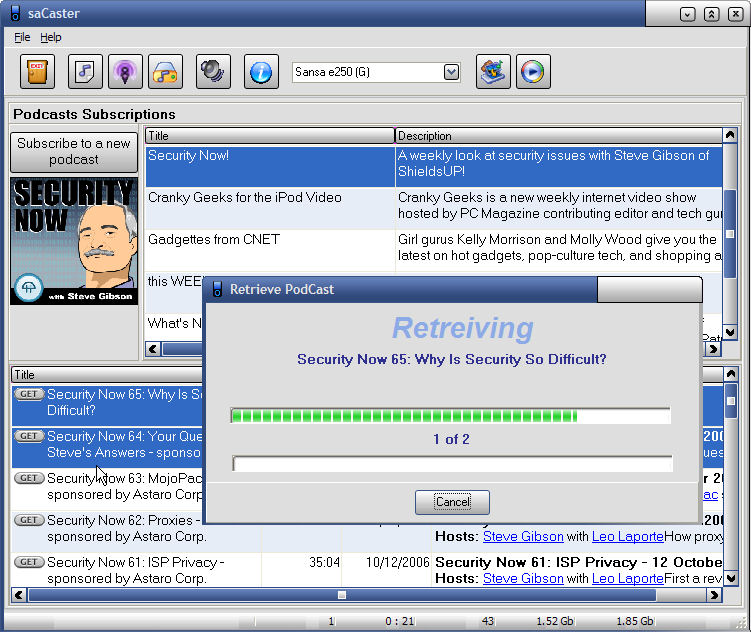Click GET for Security Now 65

(29, 394)
